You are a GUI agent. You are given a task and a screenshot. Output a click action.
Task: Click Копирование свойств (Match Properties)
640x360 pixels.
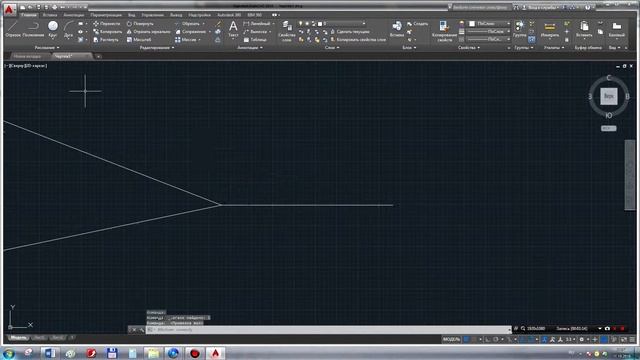[x=444, y=31]
